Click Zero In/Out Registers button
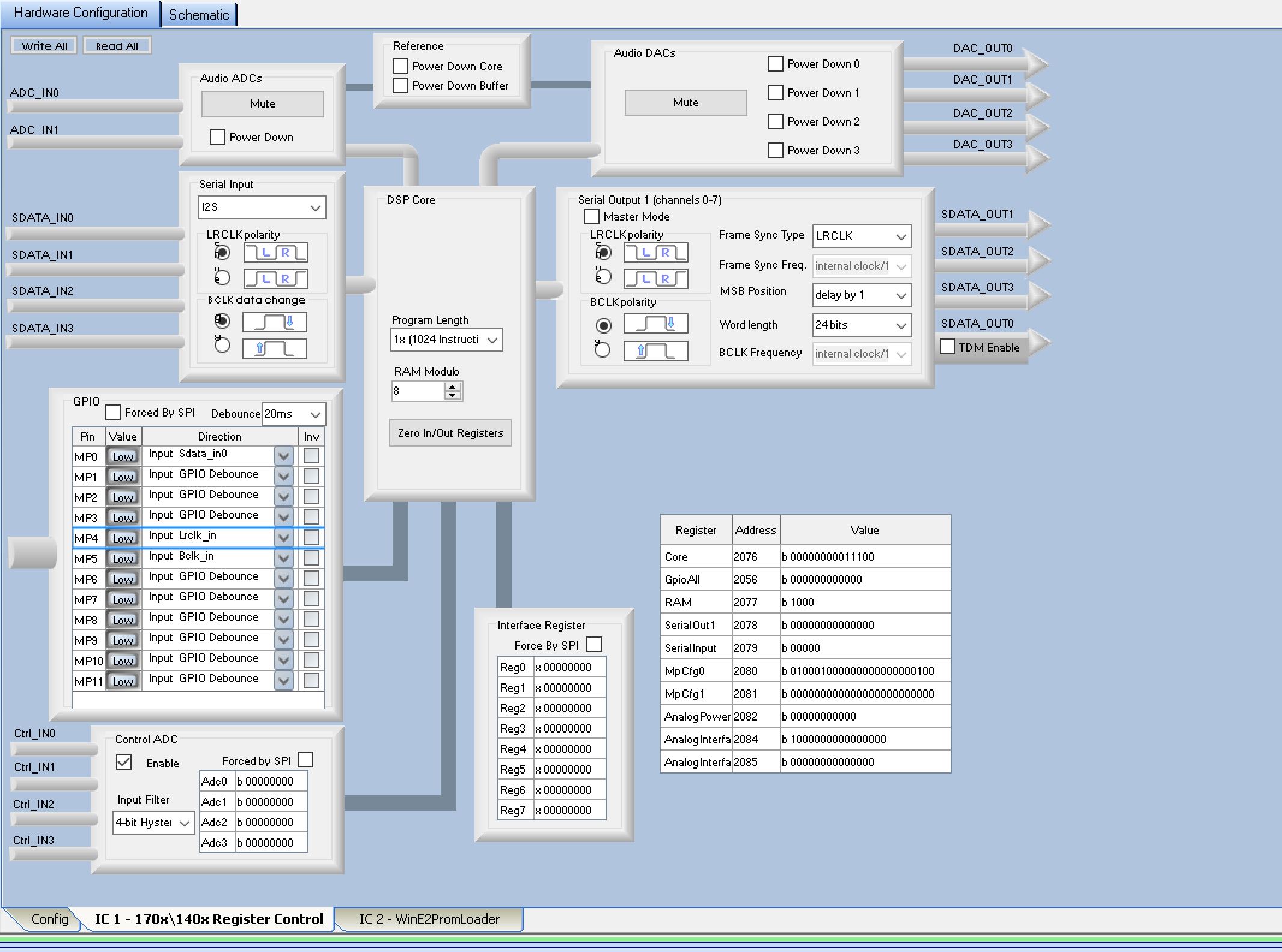Viewport: 1282px width, 952px height. coord(450,433)
